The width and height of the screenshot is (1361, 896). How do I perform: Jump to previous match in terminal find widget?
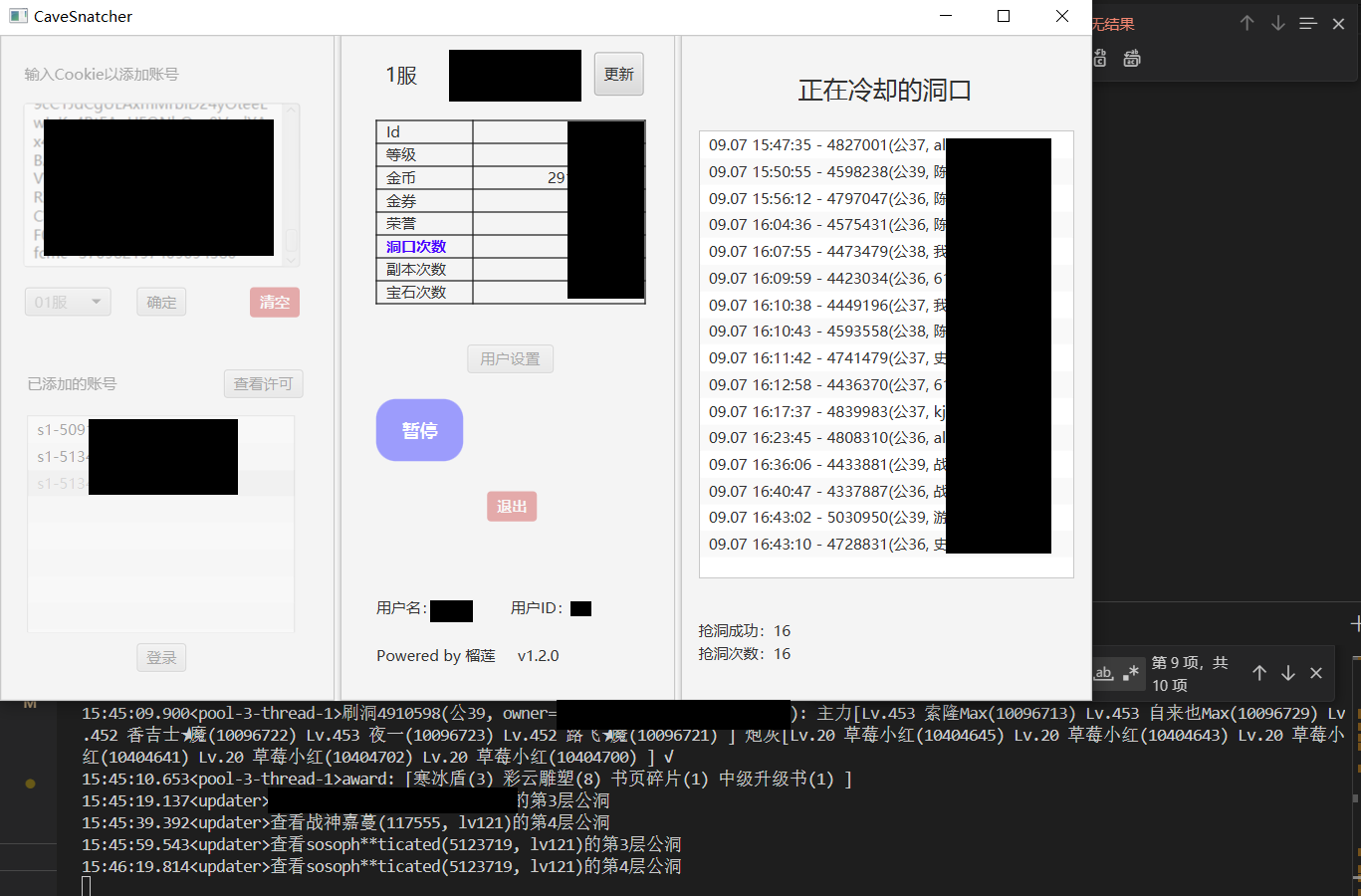(x=1259, y=673)
